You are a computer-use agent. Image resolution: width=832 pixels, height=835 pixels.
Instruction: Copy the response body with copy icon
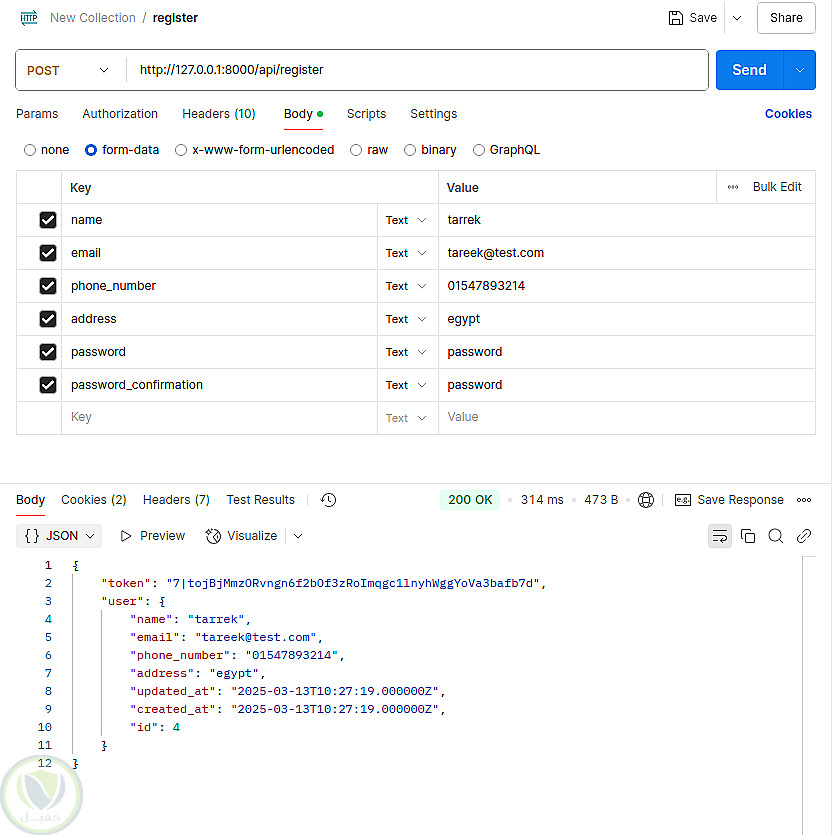(748, 536)
